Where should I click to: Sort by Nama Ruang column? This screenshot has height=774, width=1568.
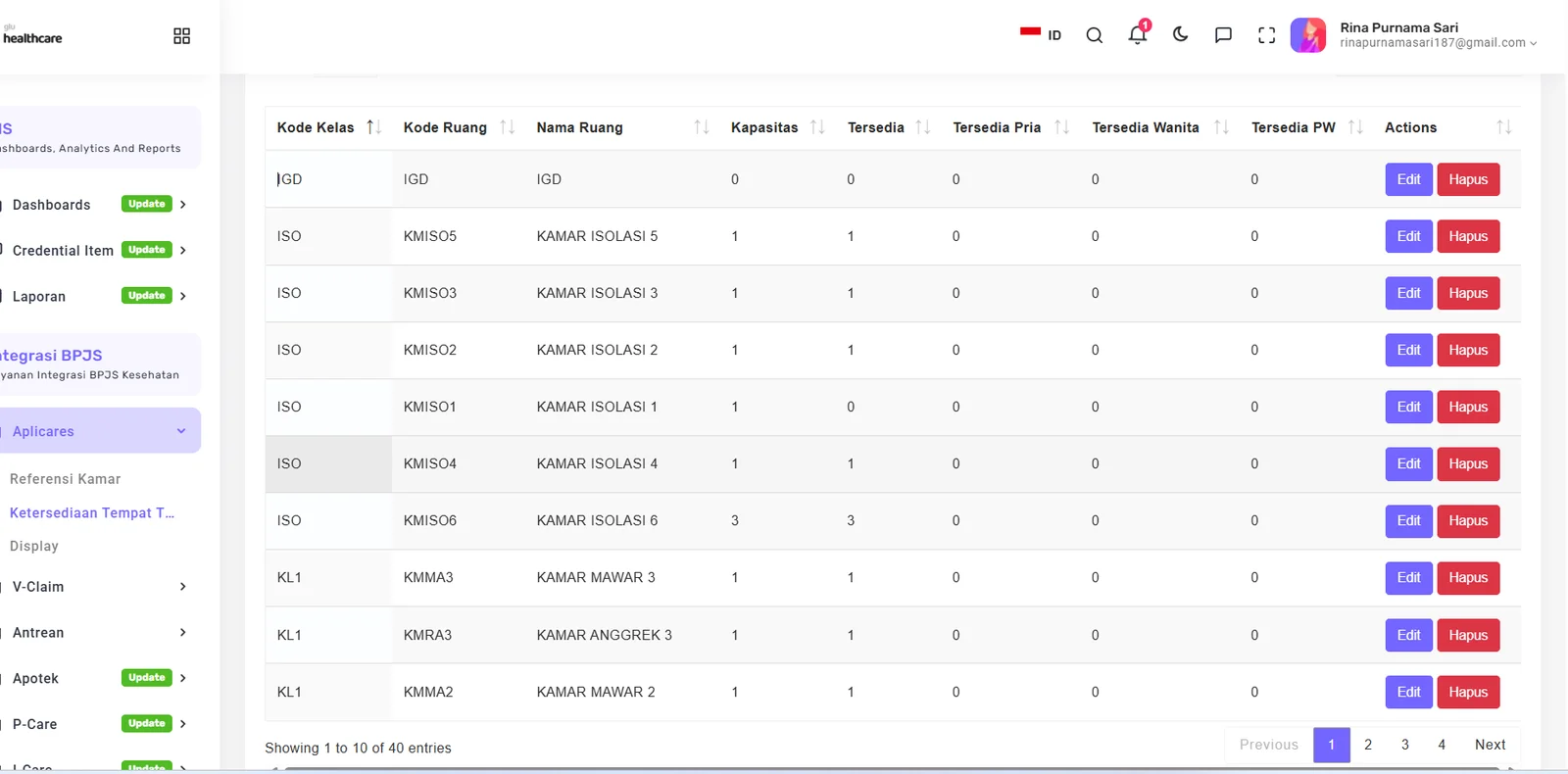622,127
